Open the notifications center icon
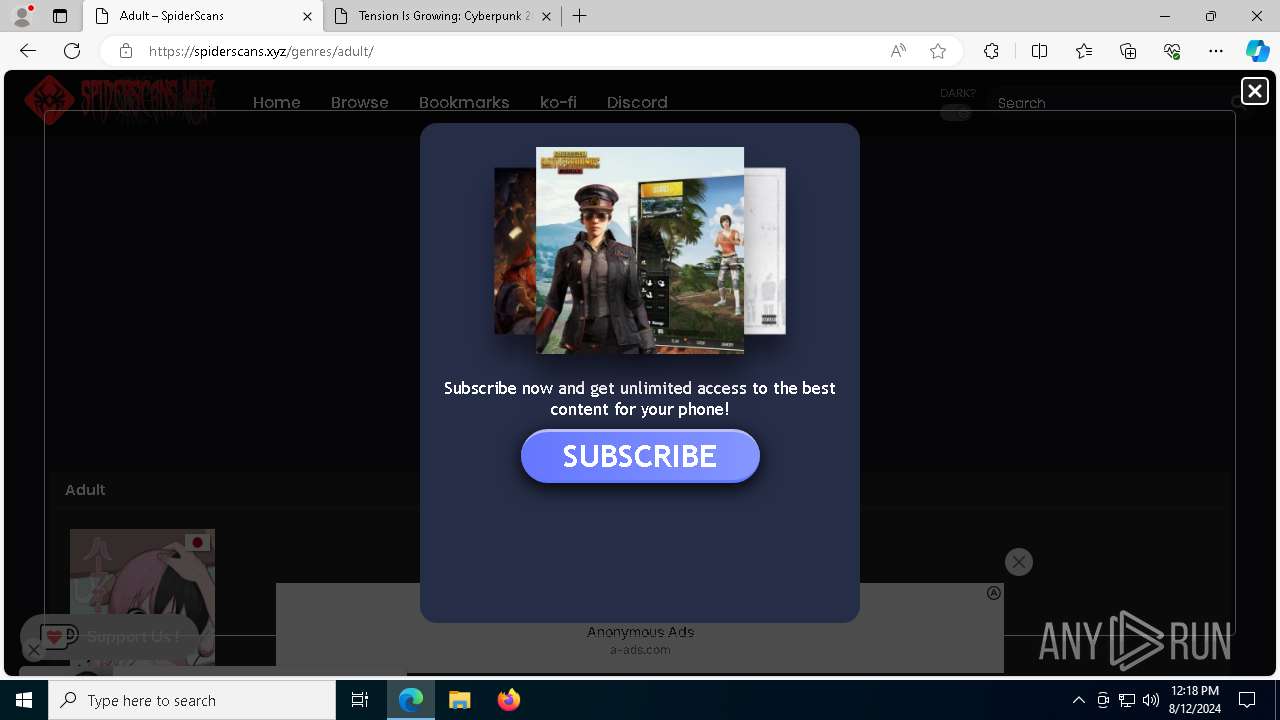 click(x=1247, y=700)
